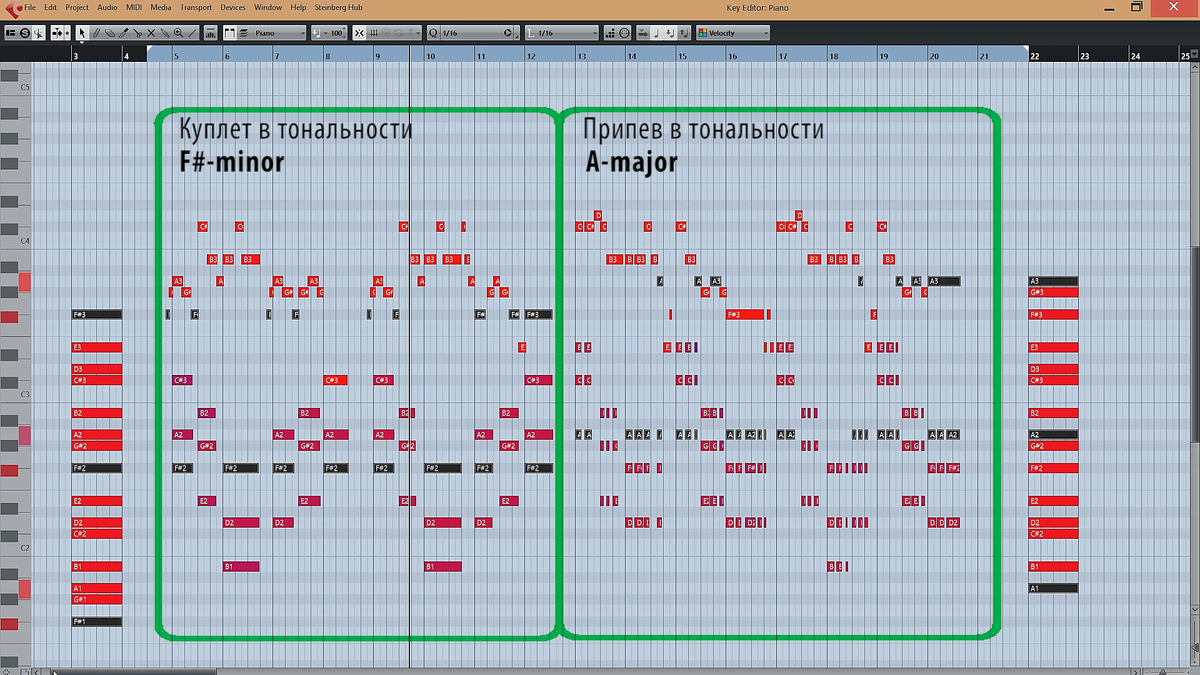Image resolution: width=1200 pixels, height=675 pixels.
Task: Open the length quantize 1/16 dropdown
Action: (561, 33)
